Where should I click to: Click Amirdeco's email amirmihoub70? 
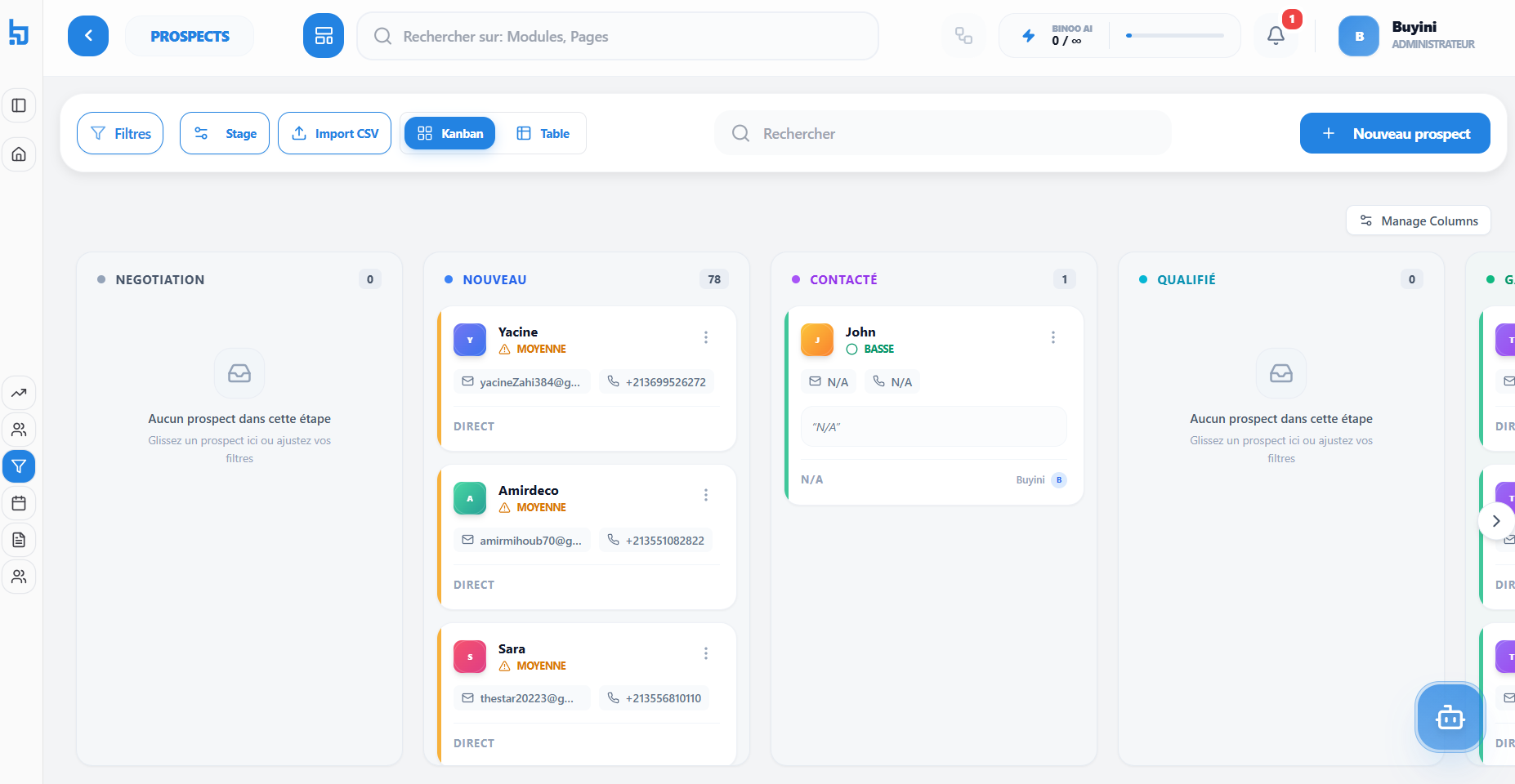click(521, 541)
